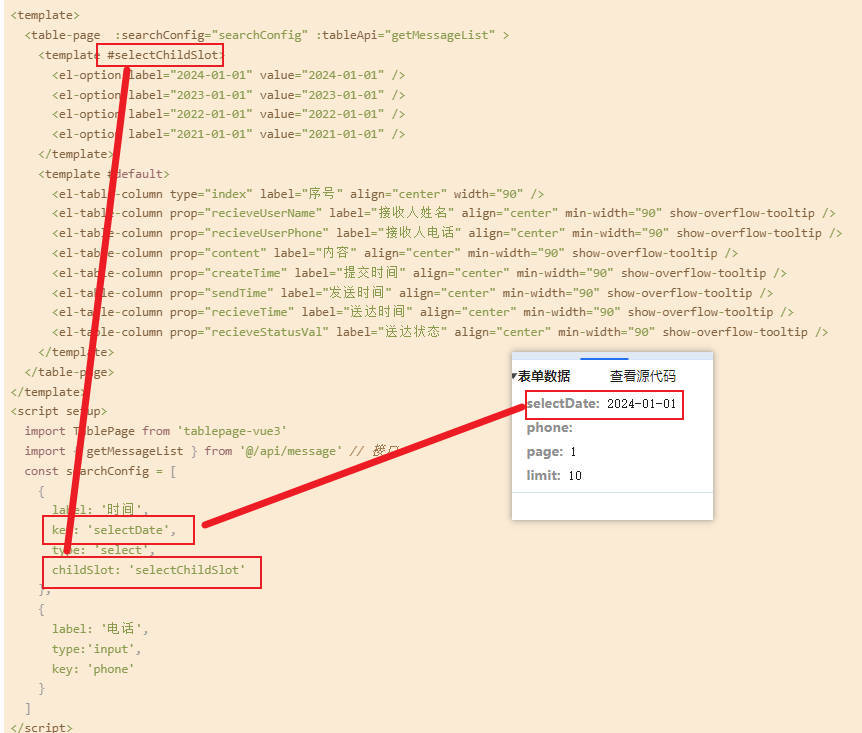This screenshot has width=862, height=733.
Task: Click the closing </table-page> tag
Action: 69,372
